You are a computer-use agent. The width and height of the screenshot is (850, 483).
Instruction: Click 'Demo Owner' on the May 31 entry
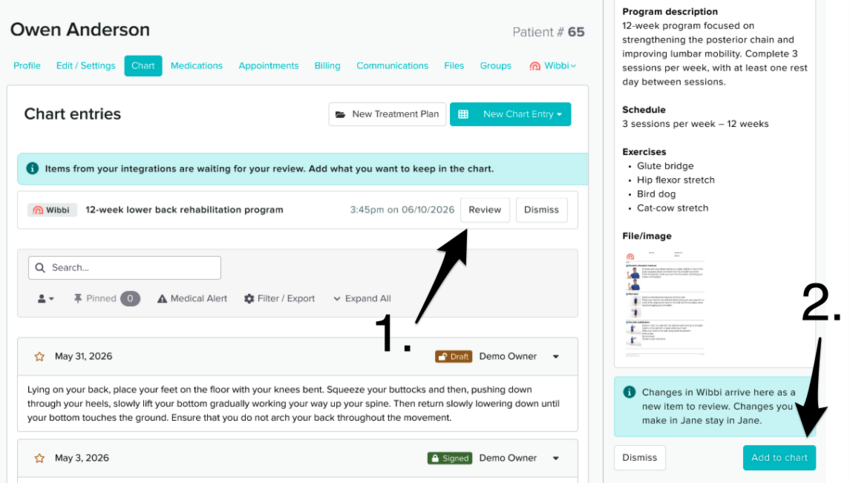pyautogui.click(x=508, y=357)
